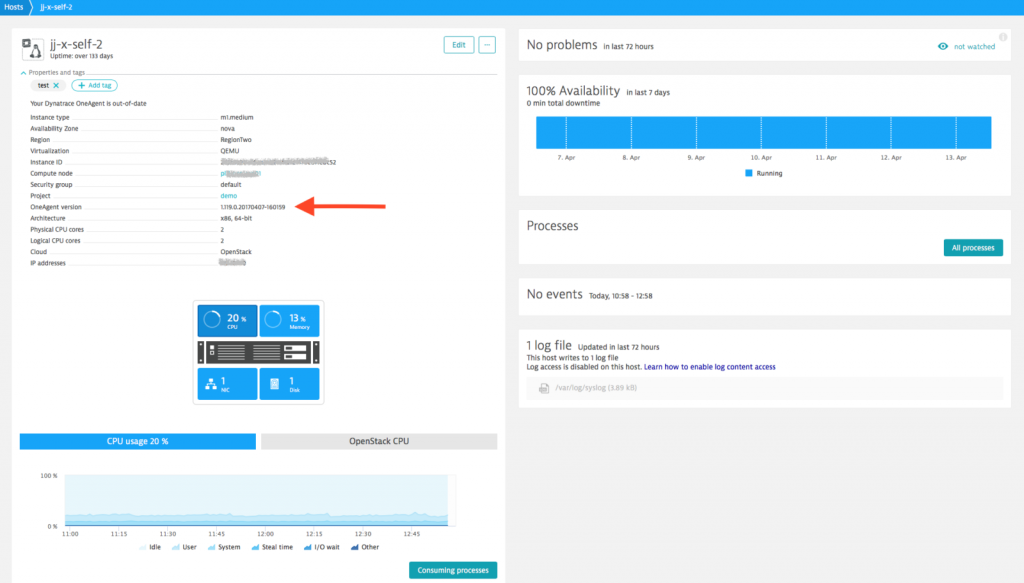Viewport: 1024px width, 583px height.
Task: Toggle the "not watched" eye indicator
Action: [x=941, y=47]
